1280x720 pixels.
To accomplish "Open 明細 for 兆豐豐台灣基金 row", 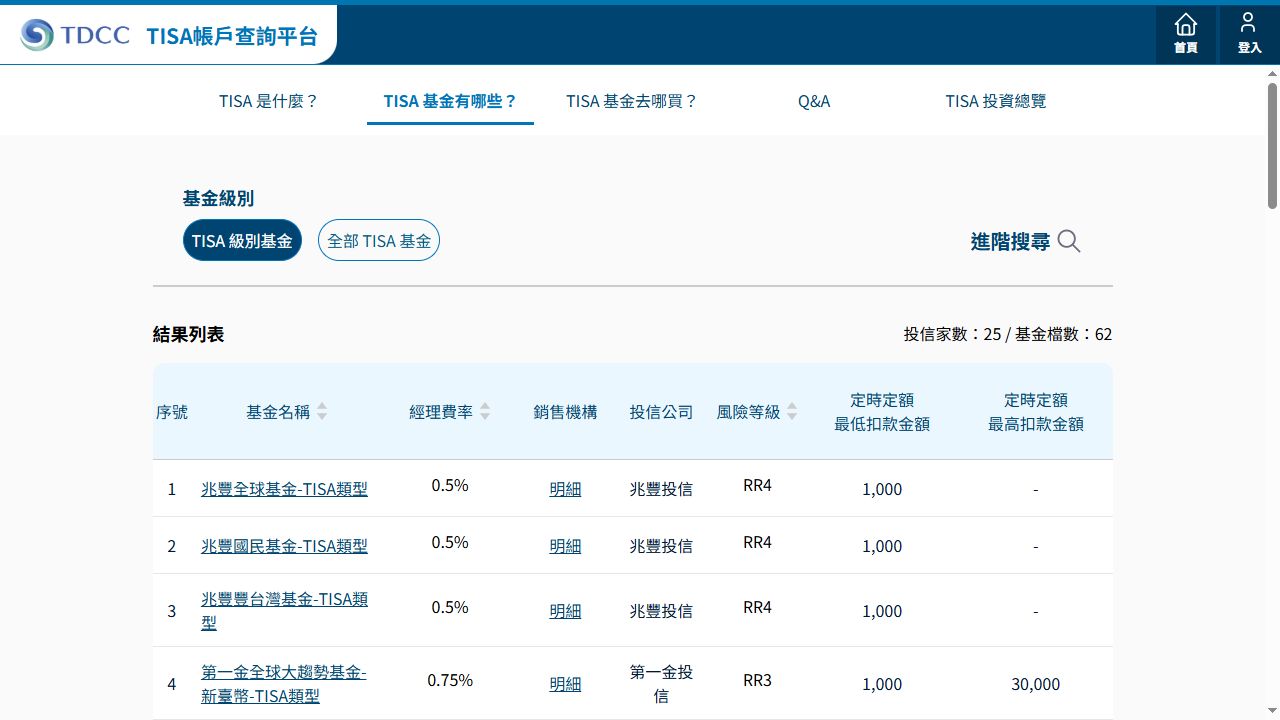I will click(565, 611).
